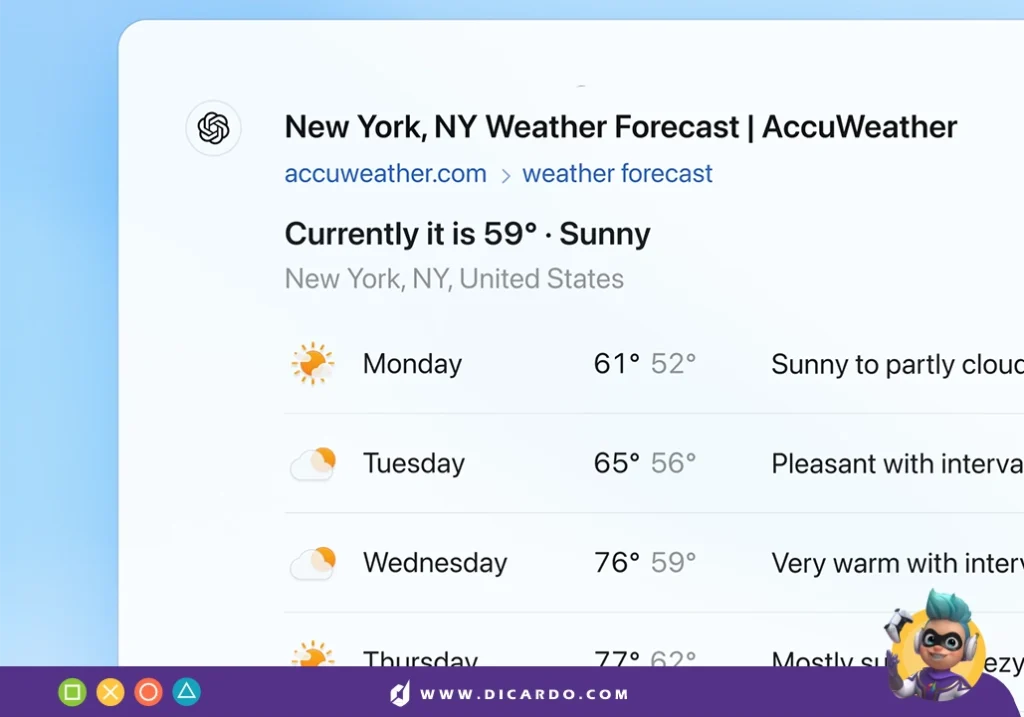Click Wednesday's partly cloudy icon
1024x717 pixels.
pos(313,563)
